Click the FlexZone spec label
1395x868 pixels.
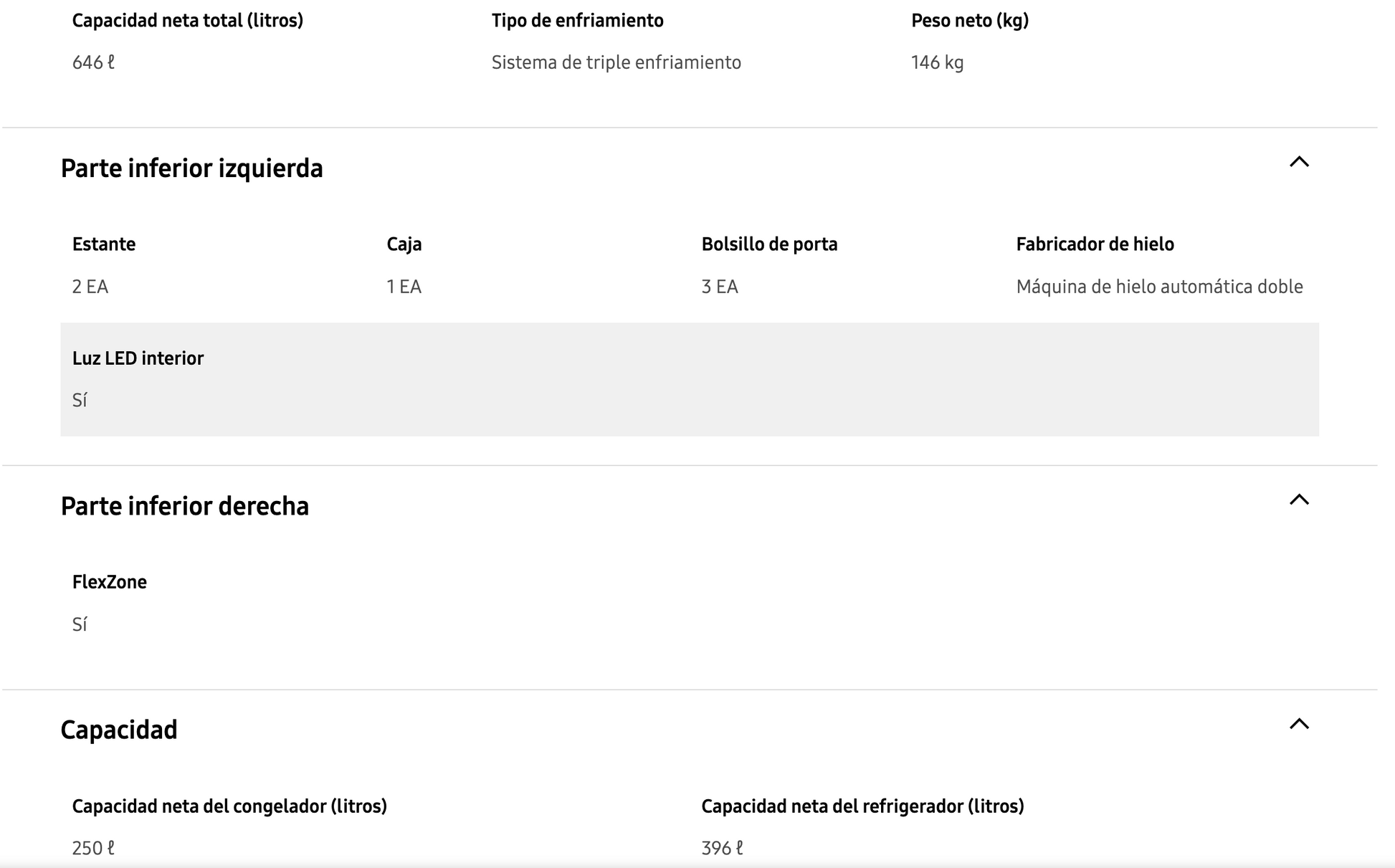click(109, 582)
